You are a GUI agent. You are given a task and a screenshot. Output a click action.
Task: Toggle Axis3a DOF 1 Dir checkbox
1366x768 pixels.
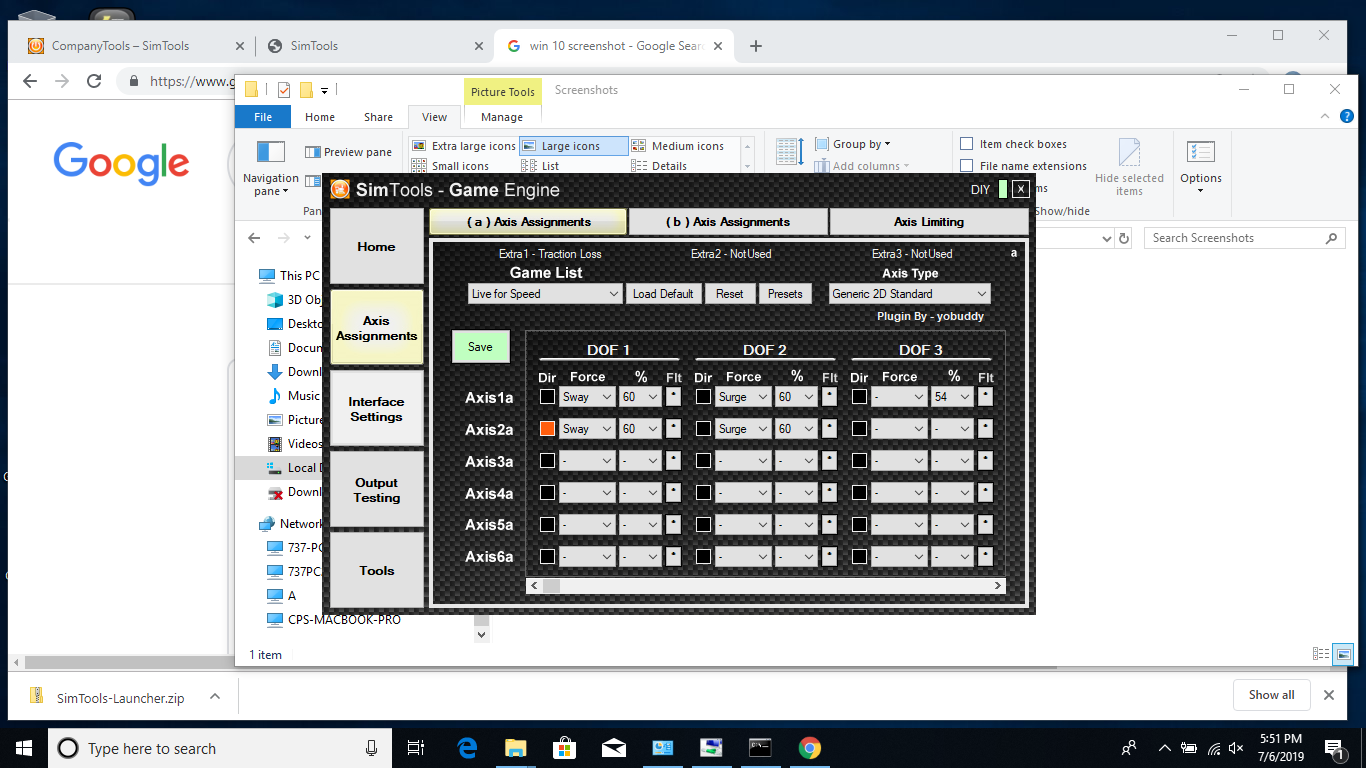click(547, 461)
